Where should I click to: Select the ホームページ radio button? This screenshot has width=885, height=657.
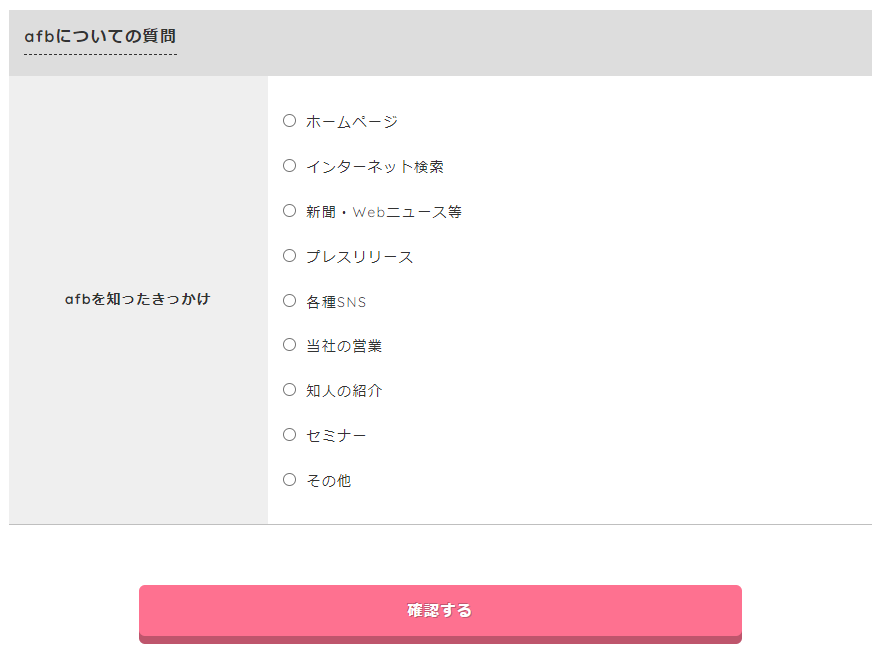[289, 120]
